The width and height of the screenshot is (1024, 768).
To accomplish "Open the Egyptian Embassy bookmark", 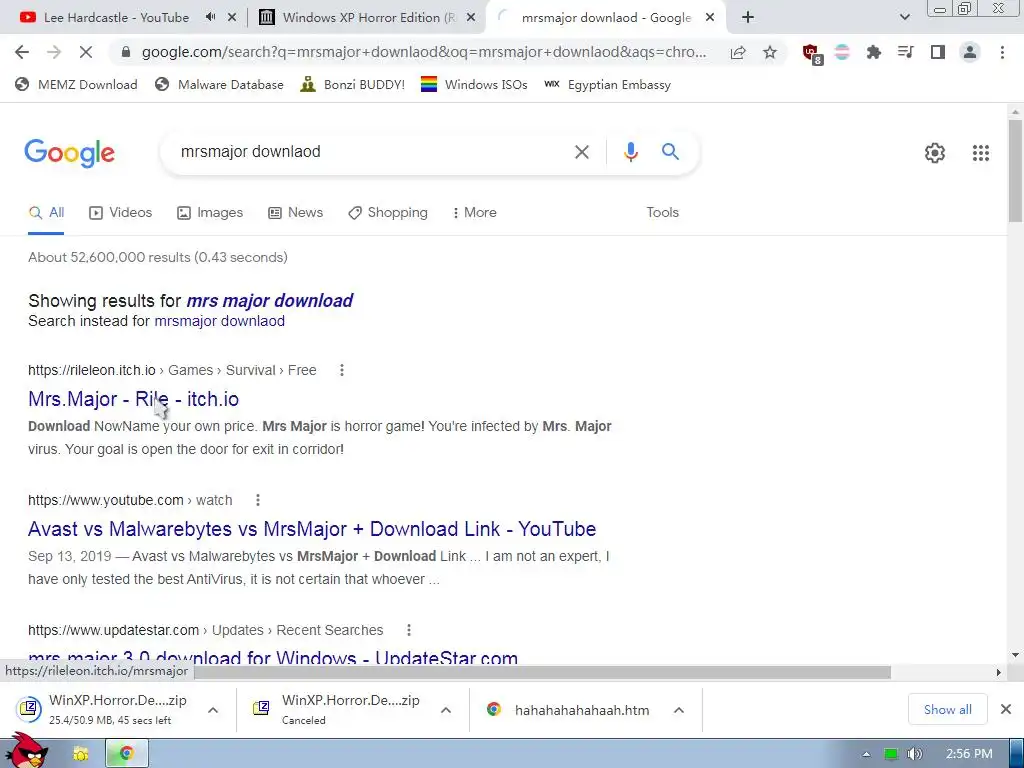I will tap(607, 85).
